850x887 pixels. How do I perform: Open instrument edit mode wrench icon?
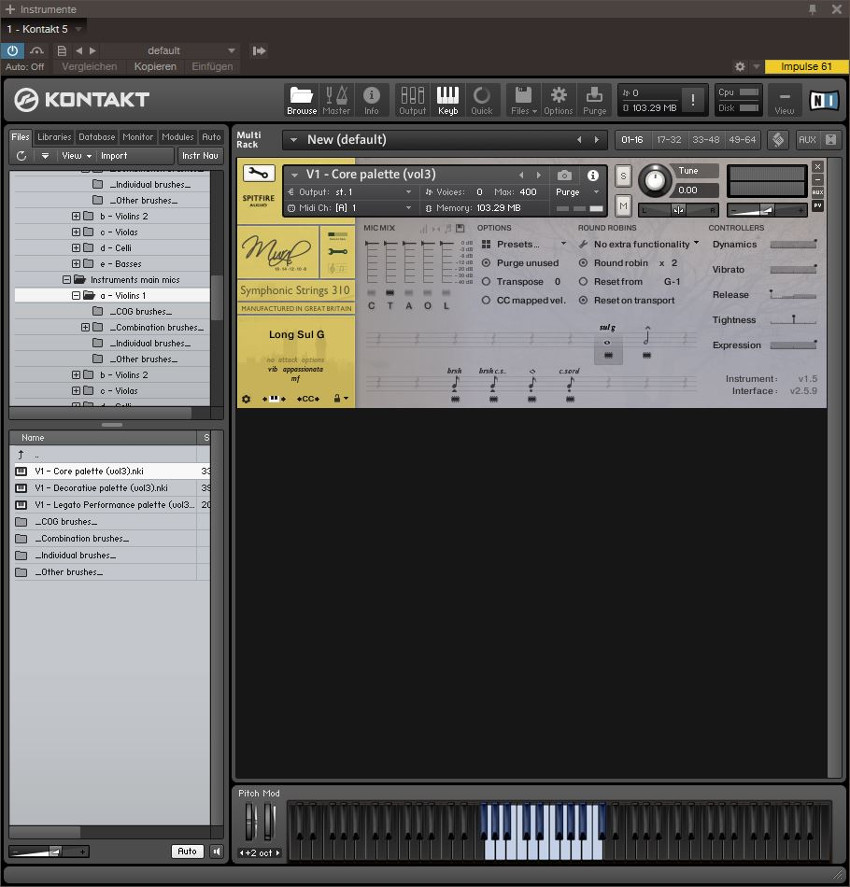258,173
